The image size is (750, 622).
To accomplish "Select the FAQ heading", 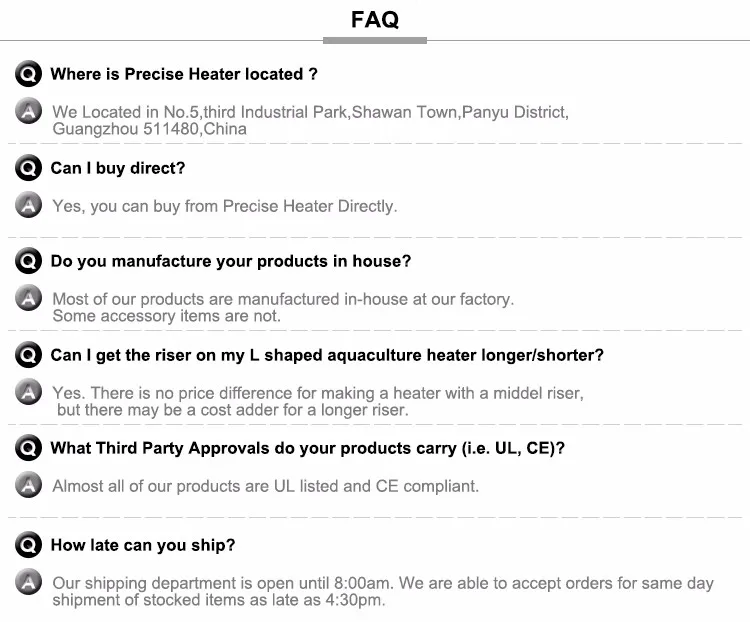I will point(375,20).
